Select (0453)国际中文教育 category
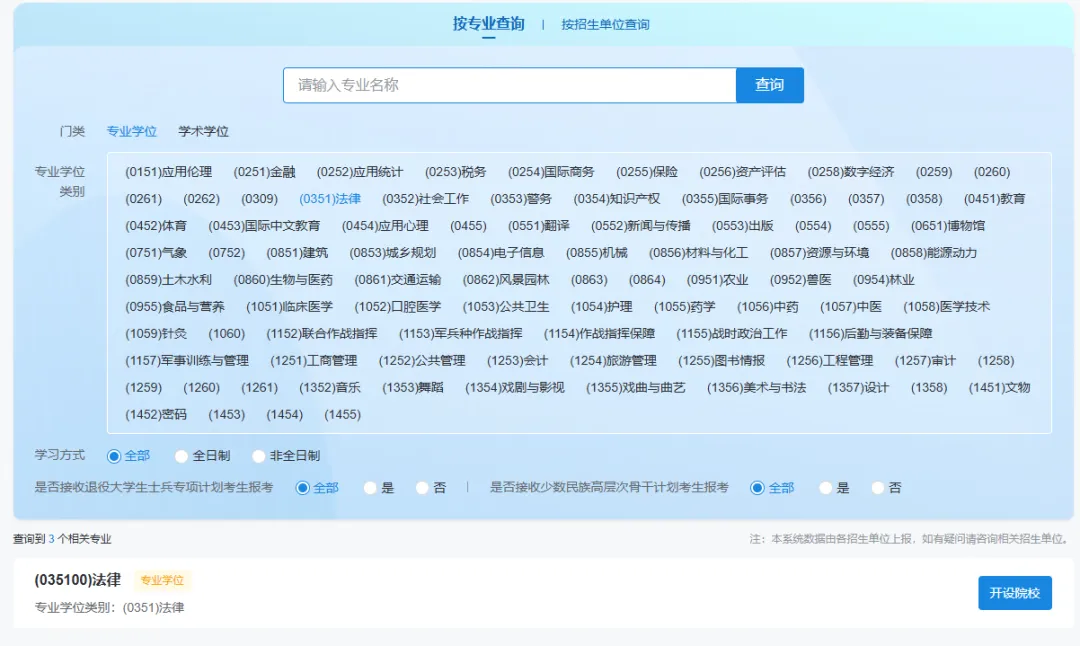This screenshot has width=1080, height=646. pos(264,226)
